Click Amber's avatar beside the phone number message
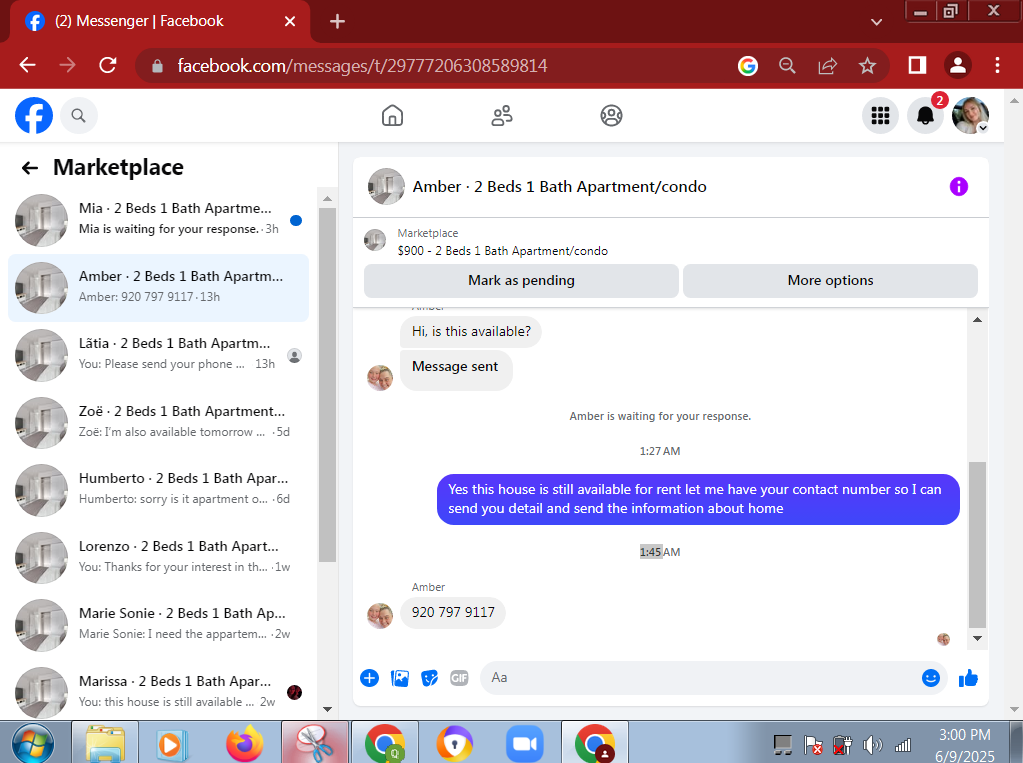 [380, 615]
